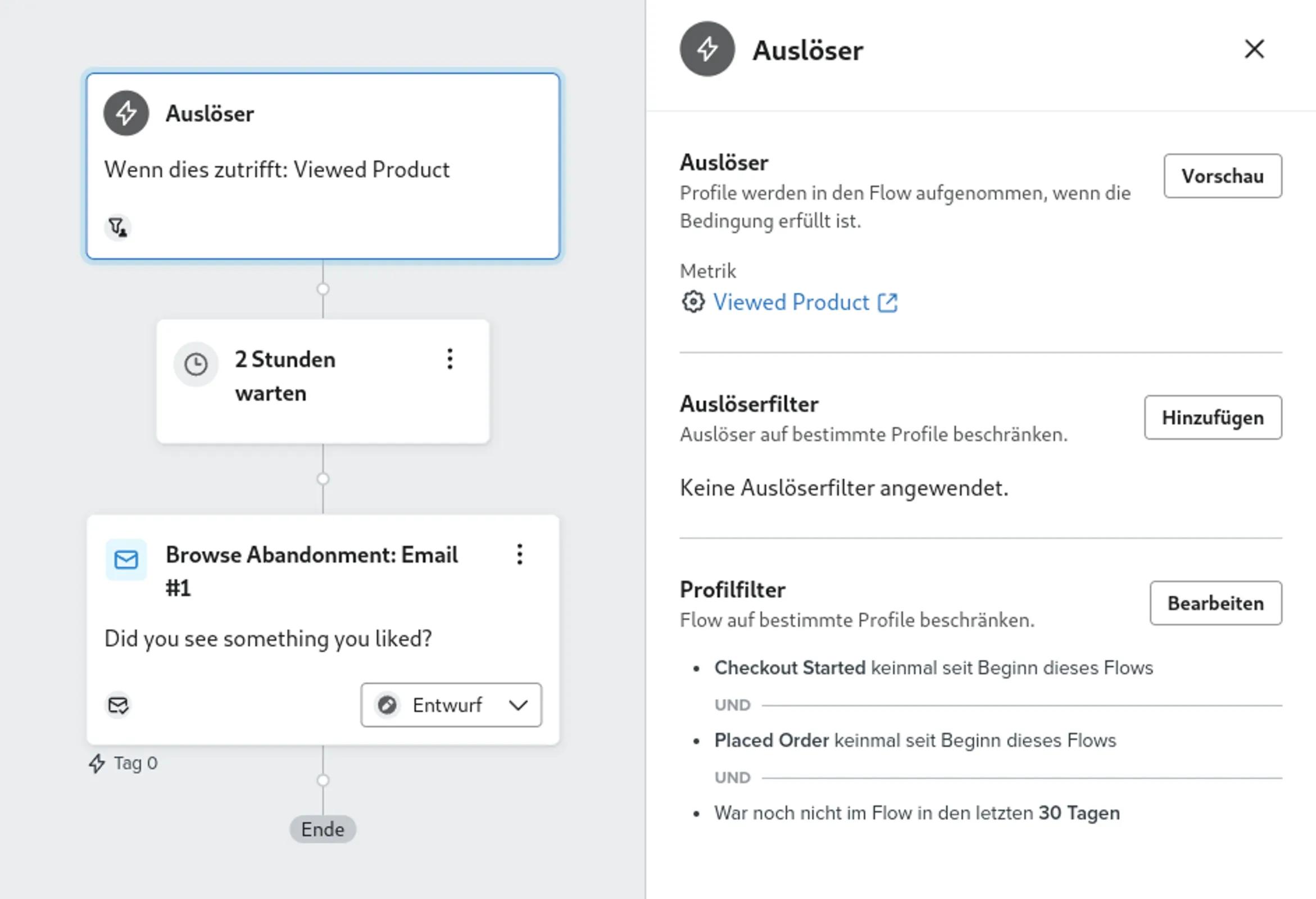
Task: Open the Viewed Product metric link
Action: (791, 302)
